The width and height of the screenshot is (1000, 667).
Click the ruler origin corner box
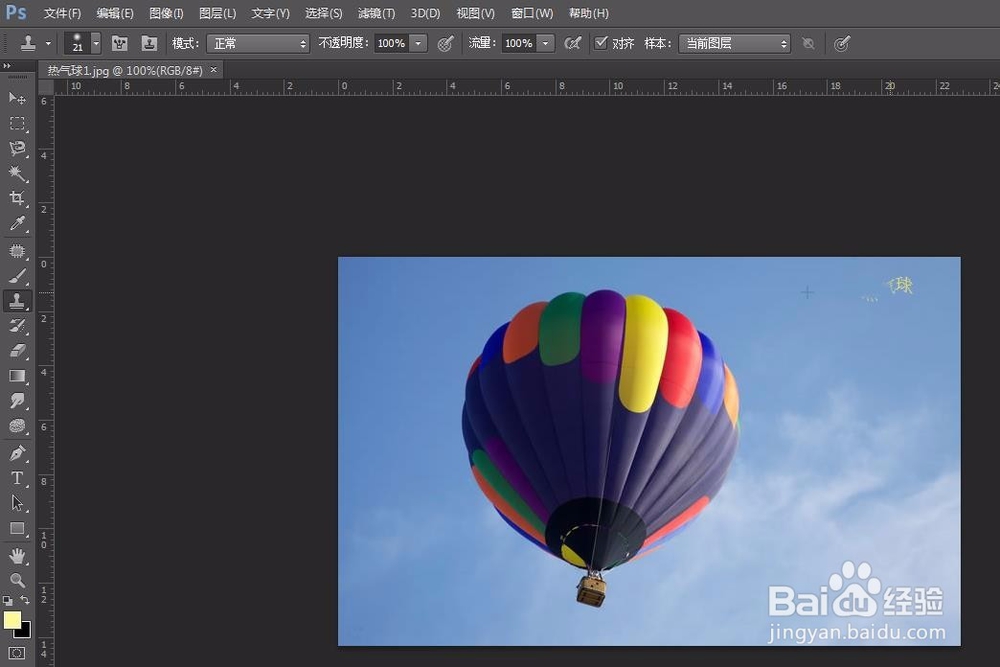[x=46, y=87]
